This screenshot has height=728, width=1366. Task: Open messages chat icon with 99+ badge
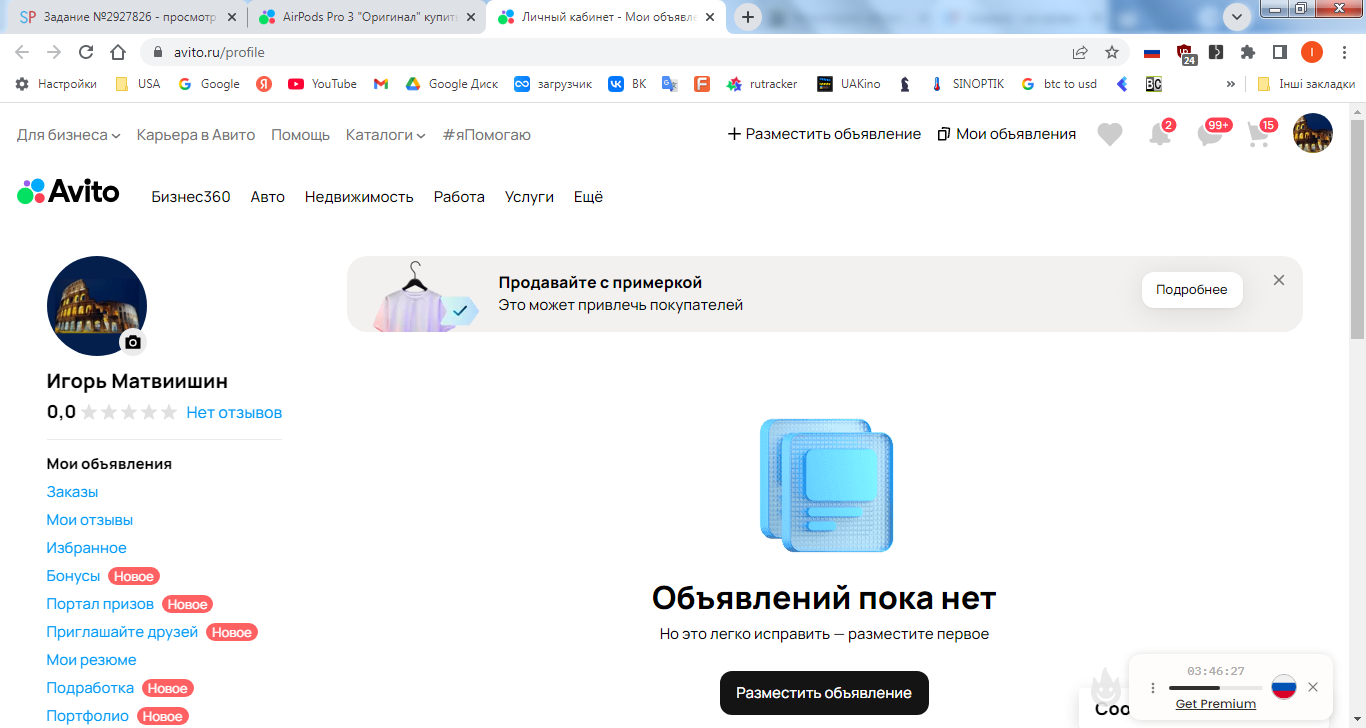[x=1211, y=134]
